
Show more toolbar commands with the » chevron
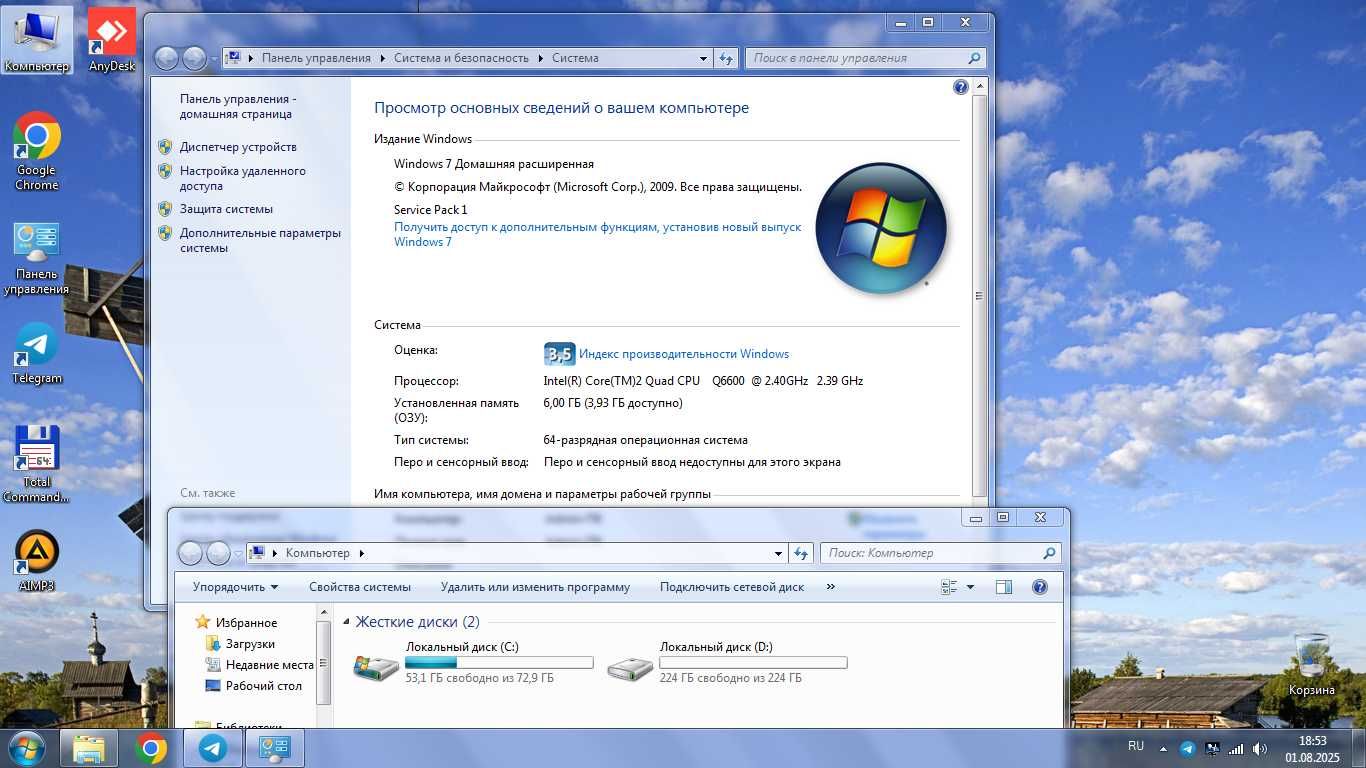coord(830,587)
